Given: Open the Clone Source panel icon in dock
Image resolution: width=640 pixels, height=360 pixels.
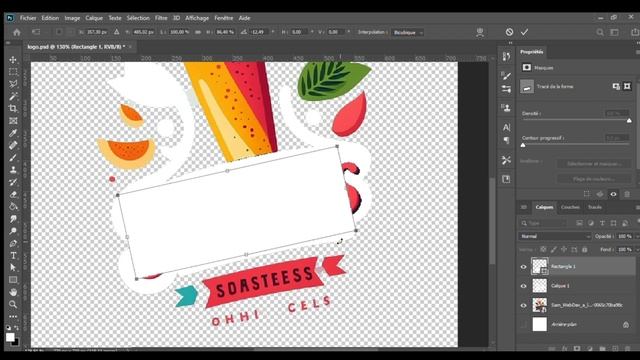Looking at the screenshot, I should click(507, 108).
